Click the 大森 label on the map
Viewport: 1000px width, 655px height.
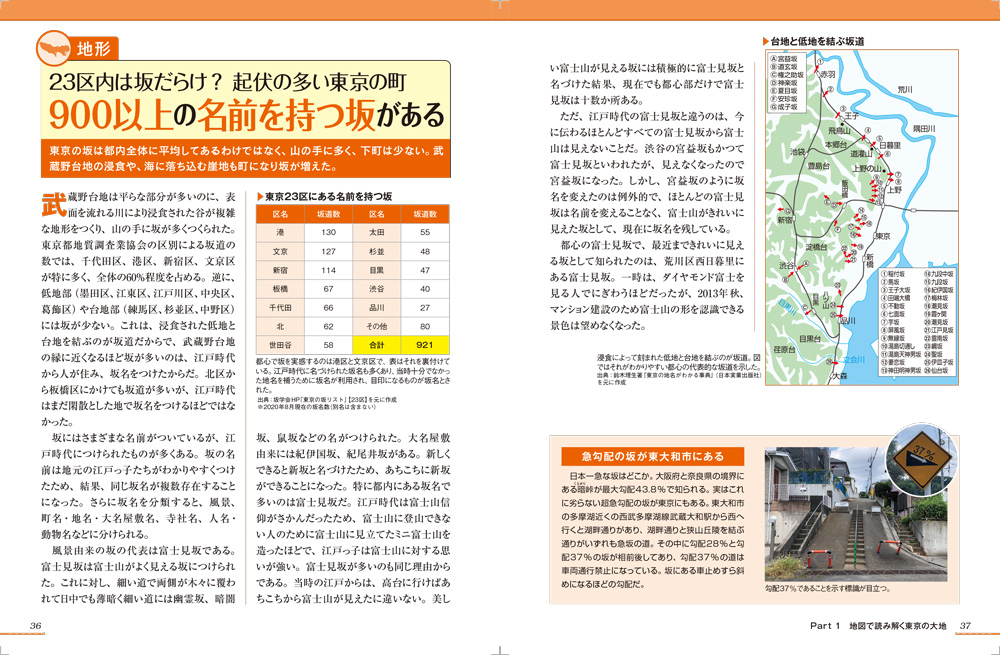pos(841,377)
